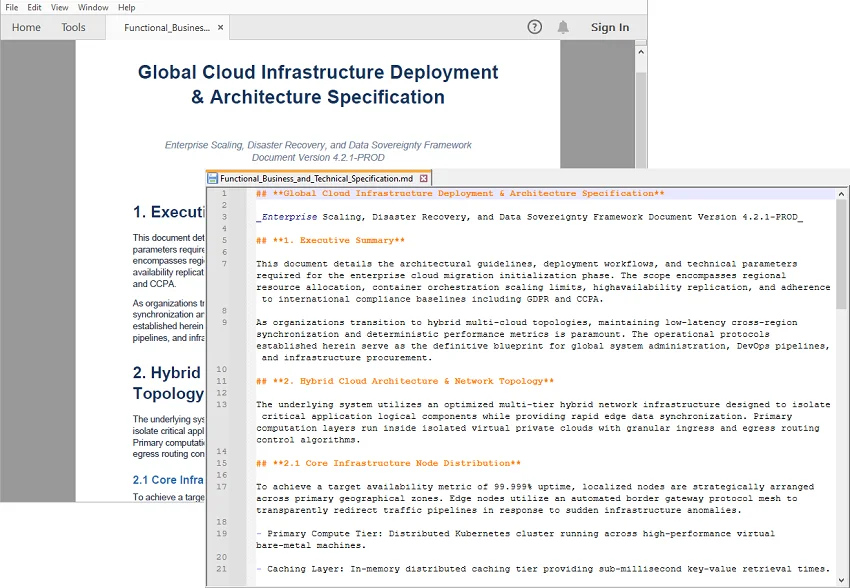Click the editor scroll up arrow
This screenshot has height=588, width=850.
(841, 194)
